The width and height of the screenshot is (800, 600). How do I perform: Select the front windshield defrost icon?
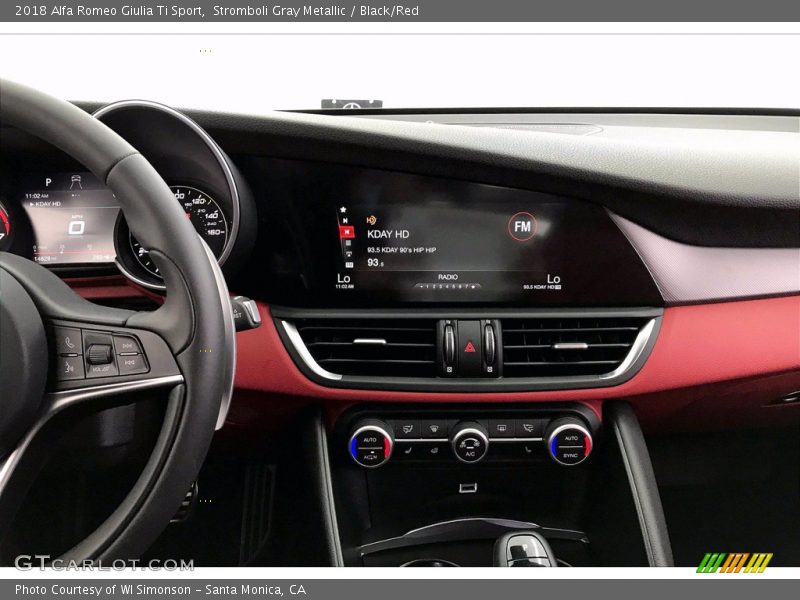433,429
